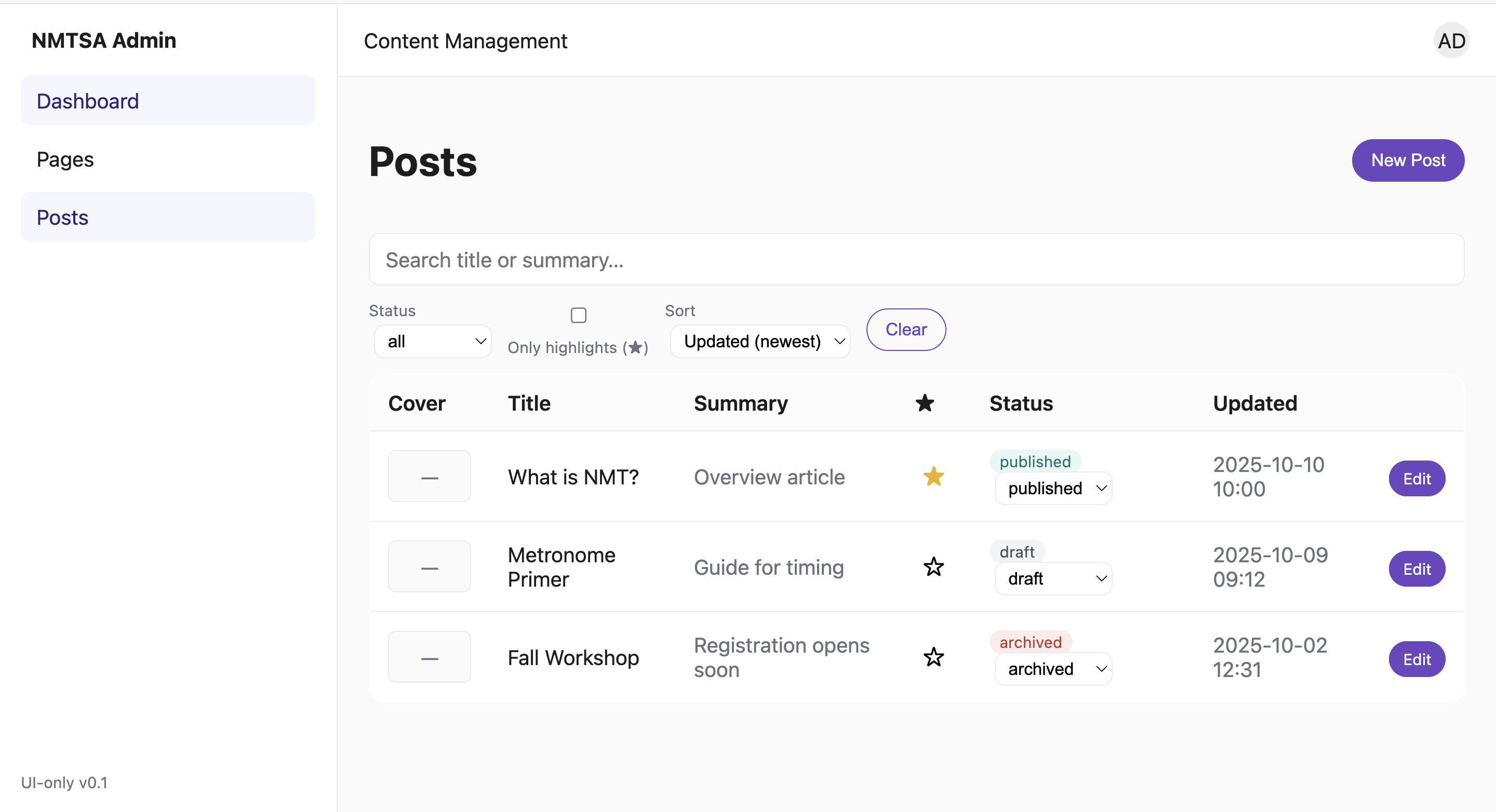Change status of What is NMT? row
This screenshot has height=812, width=1496.
(x=1053, y=488)
